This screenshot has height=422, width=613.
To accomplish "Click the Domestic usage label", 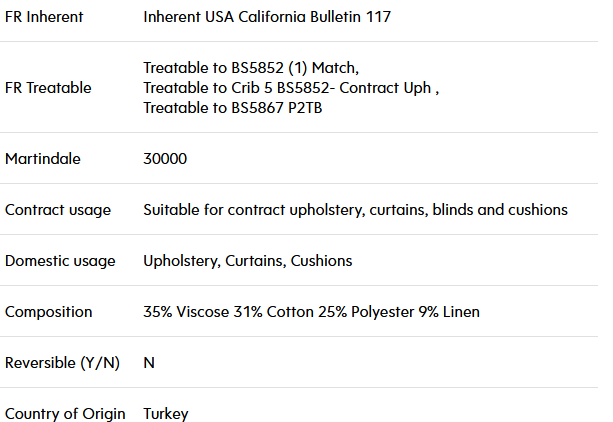I will (60, 261).
